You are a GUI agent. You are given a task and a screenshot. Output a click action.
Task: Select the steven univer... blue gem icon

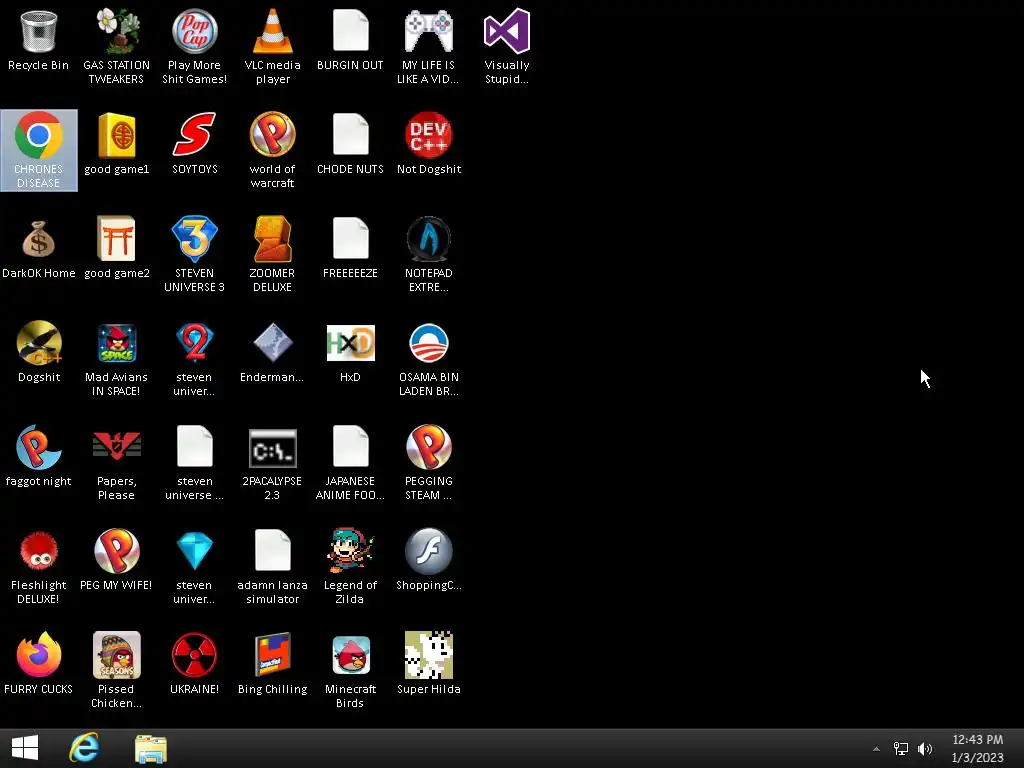coord(195,551)
